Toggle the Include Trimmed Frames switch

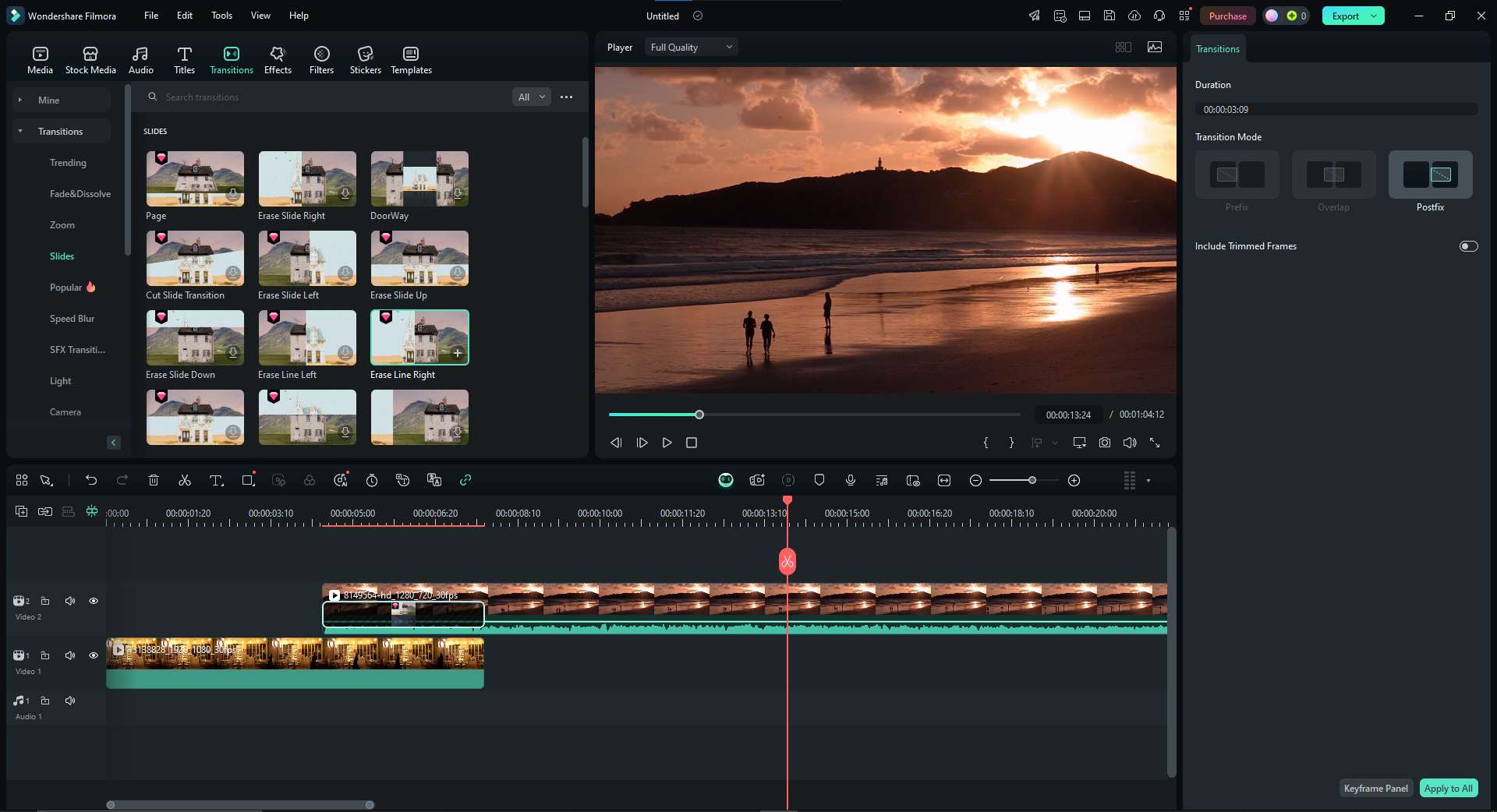point(1468,246)
